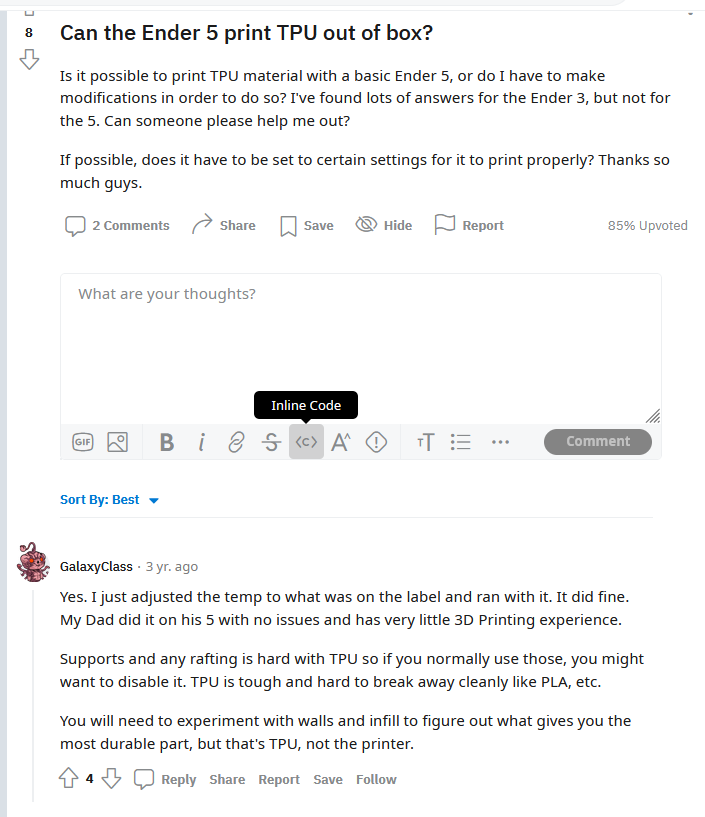Focus the 'What are your thoughts?' box
The width and height of the screenshot is (705, 817).
(361, 349)
